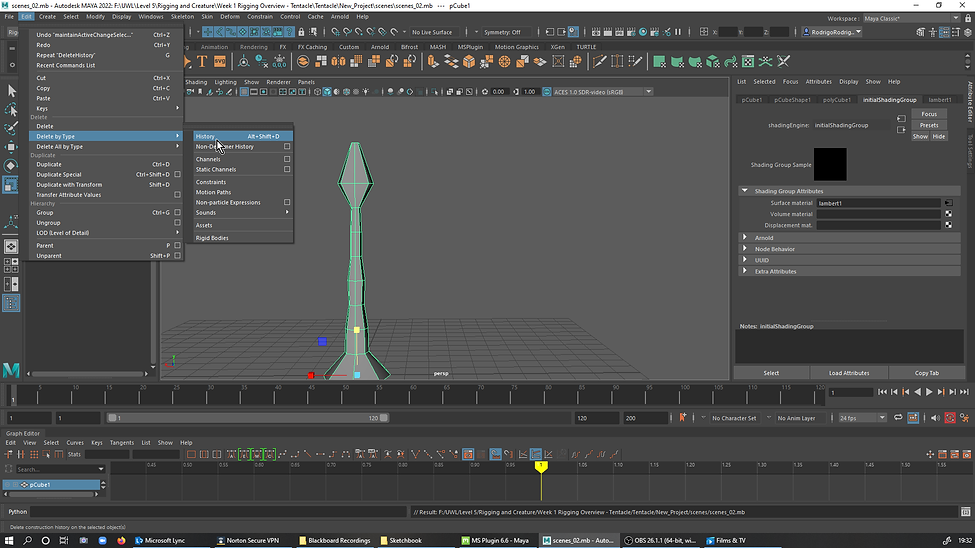Play animation forwards

(929, 392)
